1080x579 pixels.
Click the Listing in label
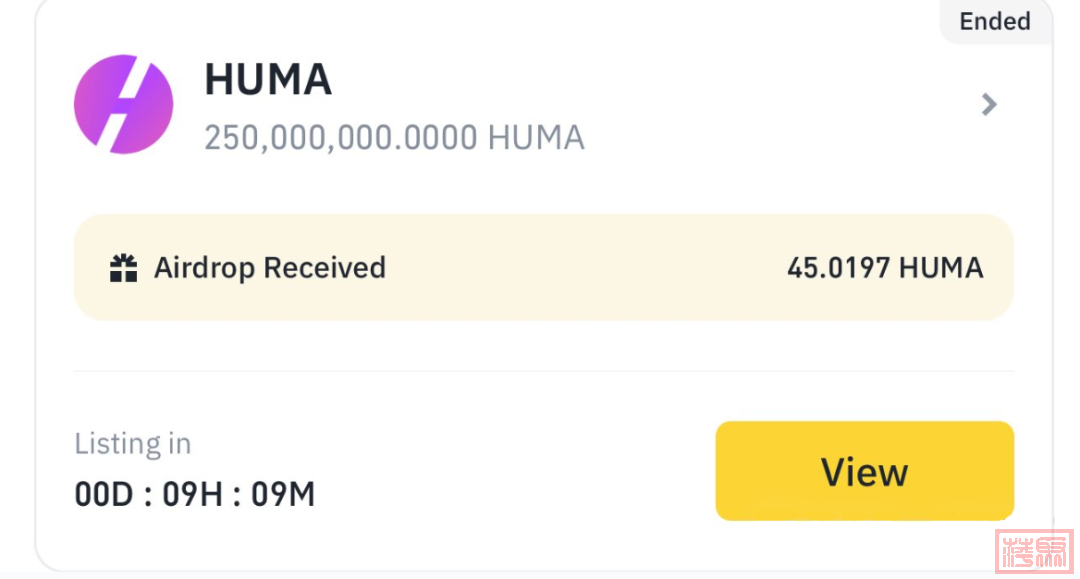(x=132, y=443)
